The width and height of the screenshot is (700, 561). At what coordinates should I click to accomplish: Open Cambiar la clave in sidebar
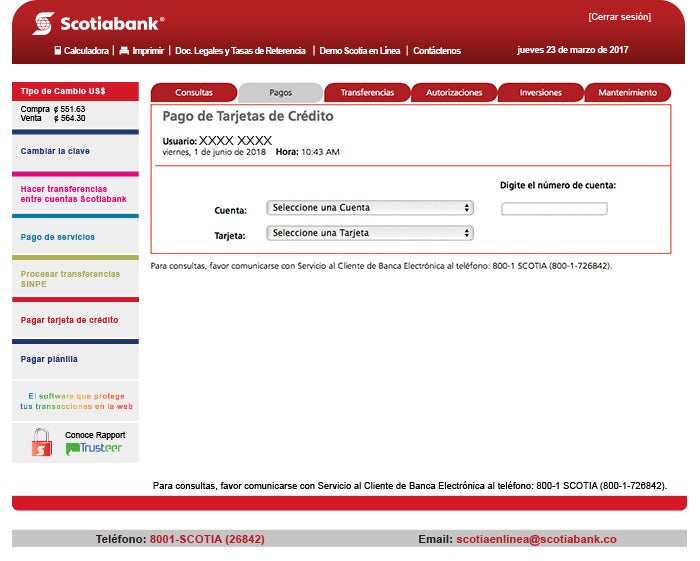coord(55,151)
